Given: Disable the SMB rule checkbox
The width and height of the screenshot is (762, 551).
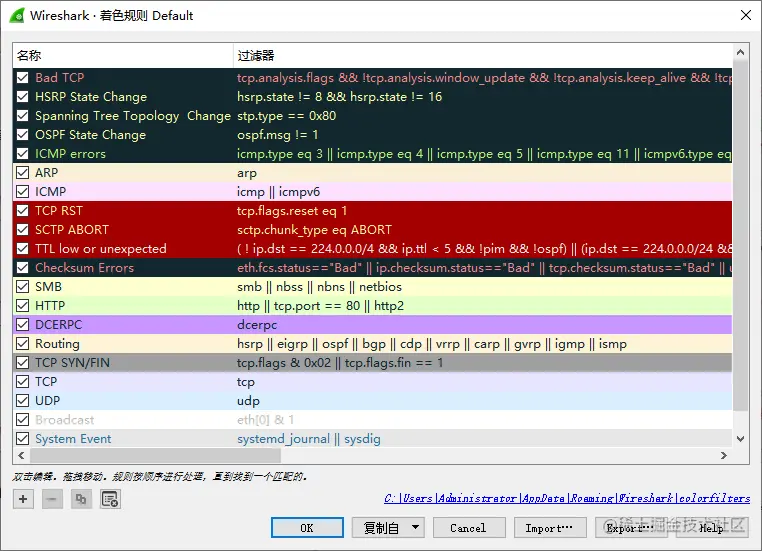Looking at the screenshot, I should point(22,287).
